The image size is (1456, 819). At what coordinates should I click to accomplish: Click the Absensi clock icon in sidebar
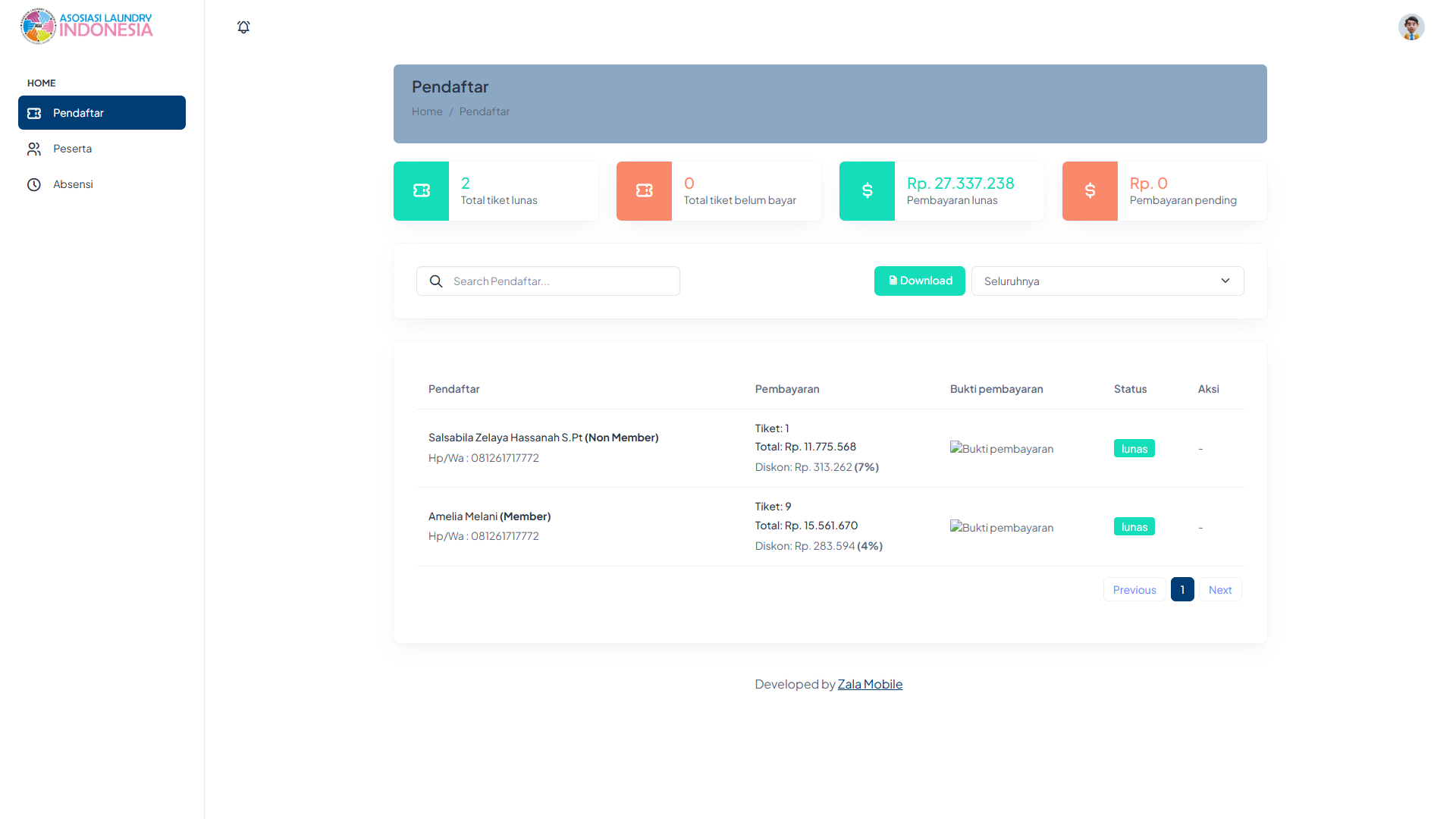coord(34,184)
